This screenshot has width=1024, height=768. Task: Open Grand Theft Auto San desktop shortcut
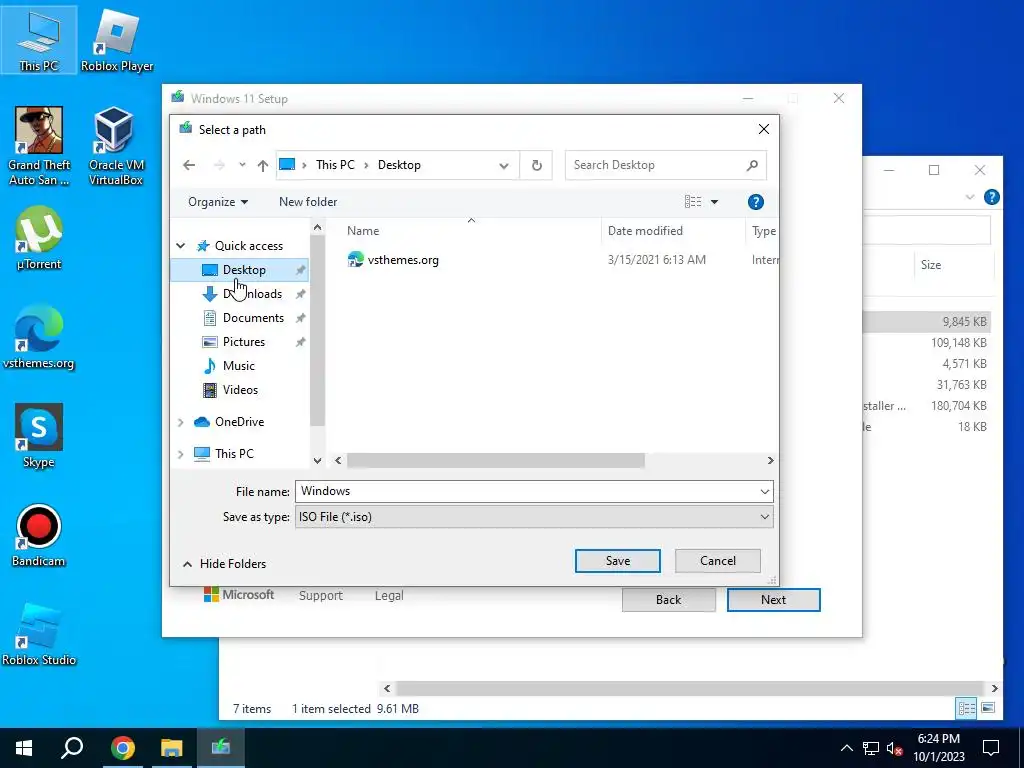(x=39, y=146)
